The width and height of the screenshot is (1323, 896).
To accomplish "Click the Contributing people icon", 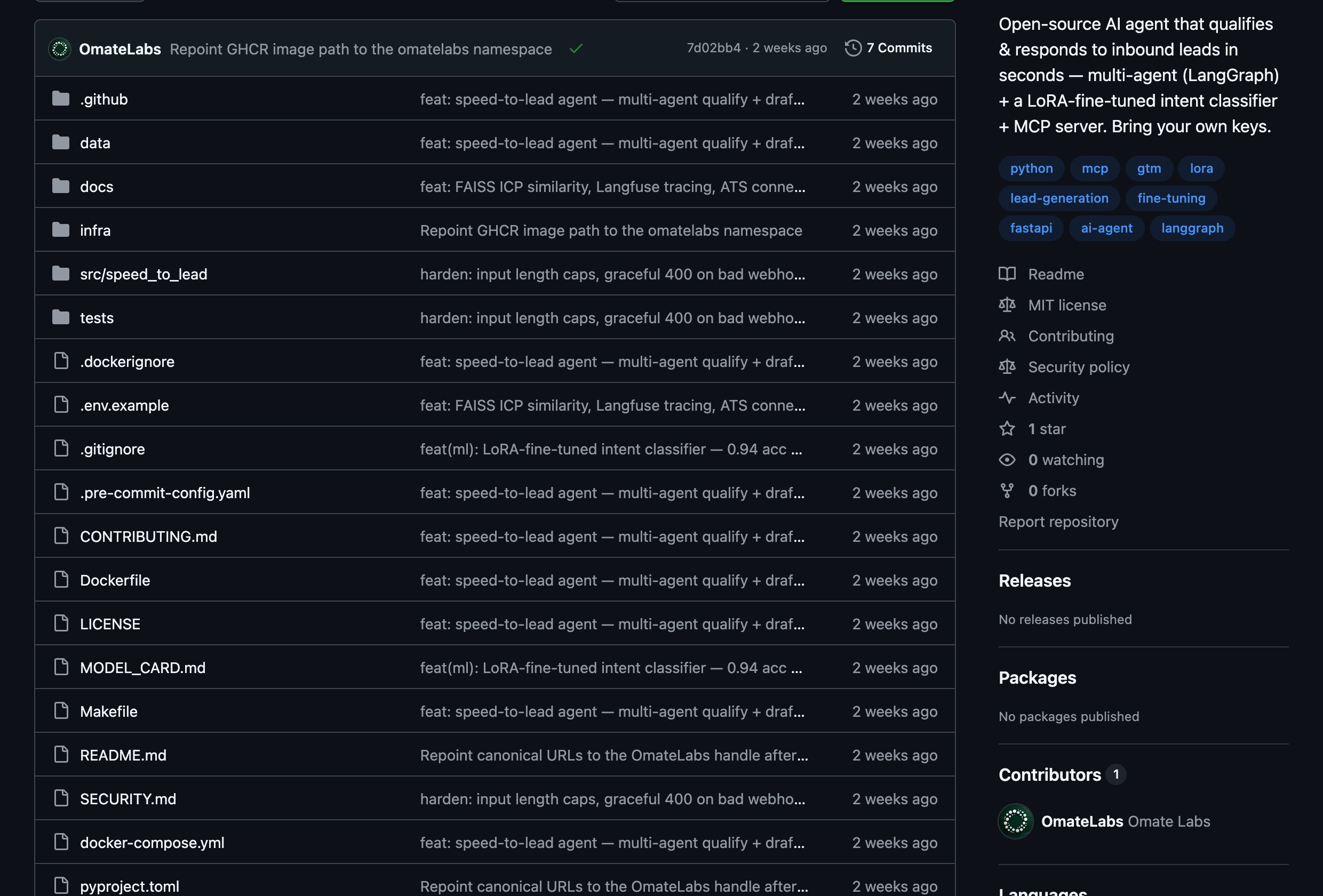I will click(1007, 336).
